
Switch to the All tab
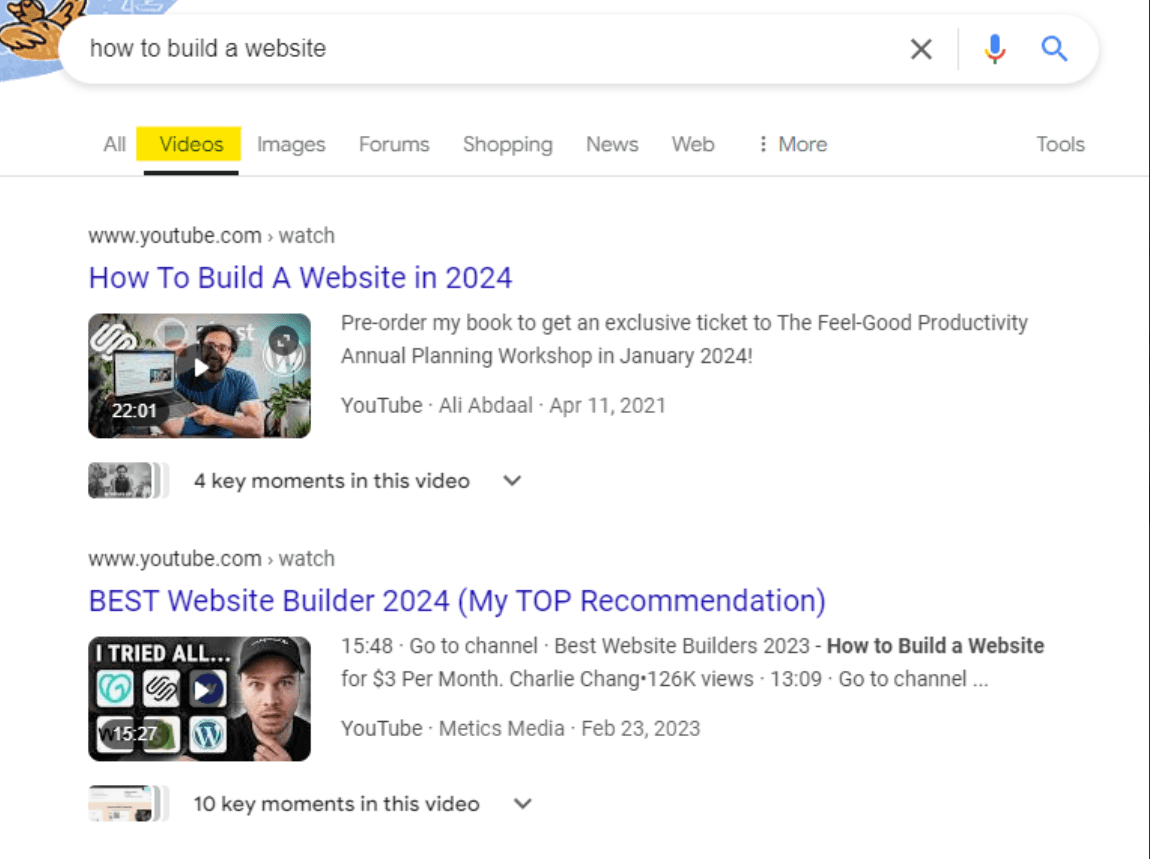pos(114,145)
